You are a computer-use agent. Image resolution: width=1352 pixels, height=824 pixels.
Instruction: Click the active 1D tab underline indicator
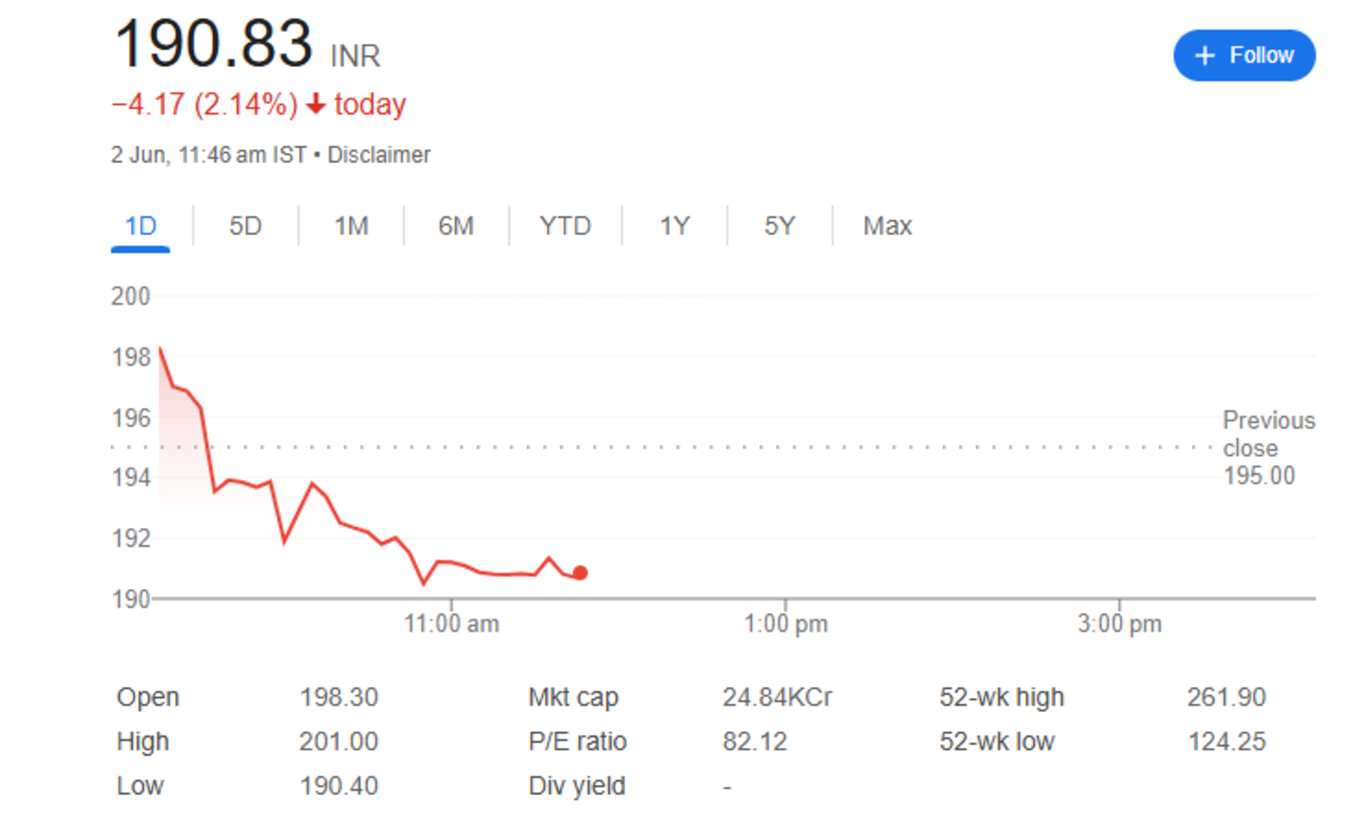140,247
